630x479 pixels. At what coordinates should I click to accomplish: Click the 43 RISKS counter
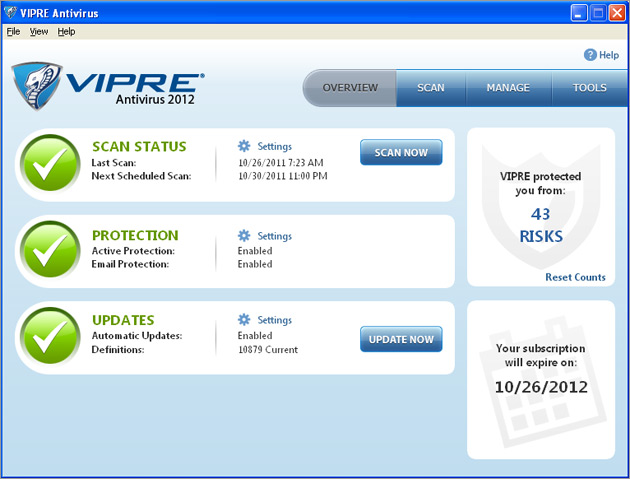(x=541, y=225)
